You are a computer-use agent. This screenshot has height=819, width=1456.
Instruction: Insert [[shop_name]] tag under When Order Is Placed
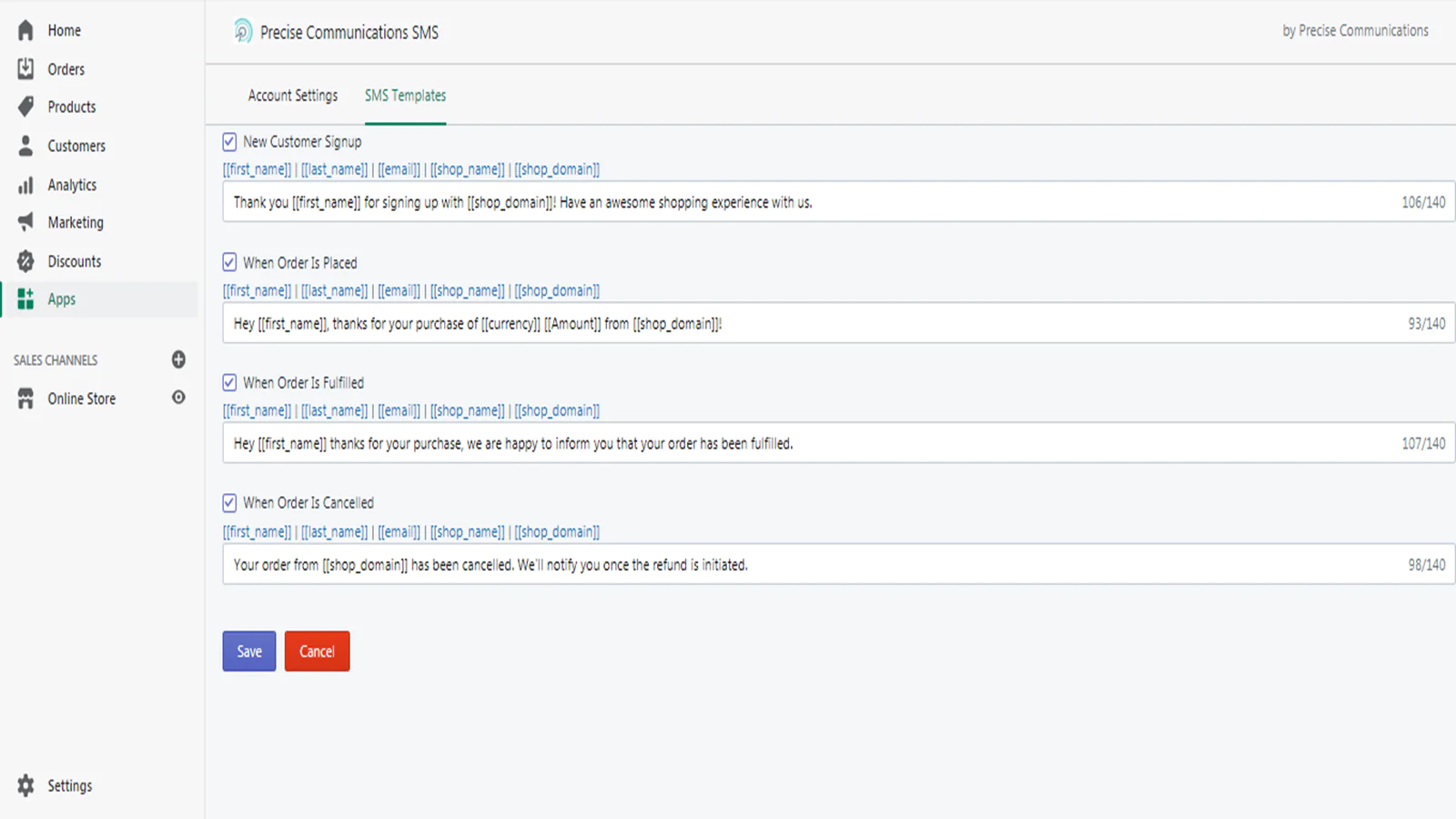click(467, 290)
